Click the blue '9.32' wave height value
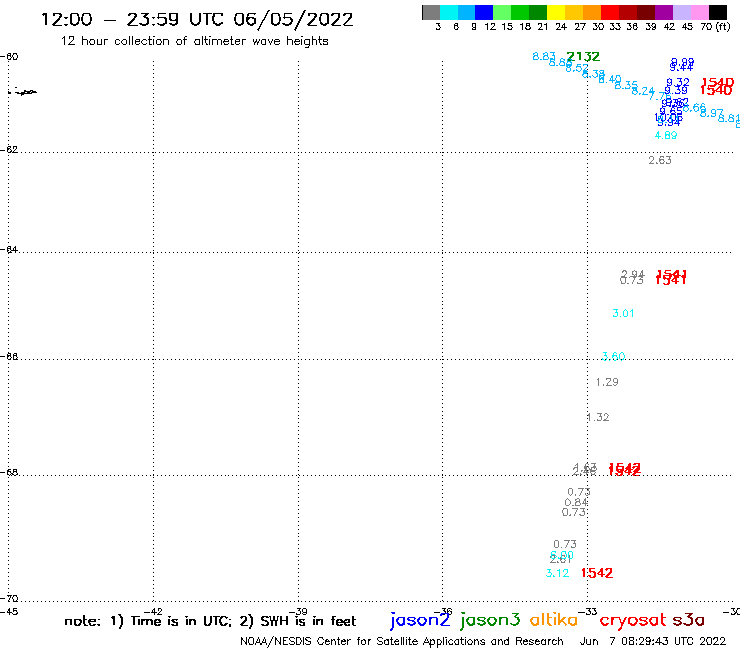Image resolution: width=740 pixels, height=650 pixels. 678,83
